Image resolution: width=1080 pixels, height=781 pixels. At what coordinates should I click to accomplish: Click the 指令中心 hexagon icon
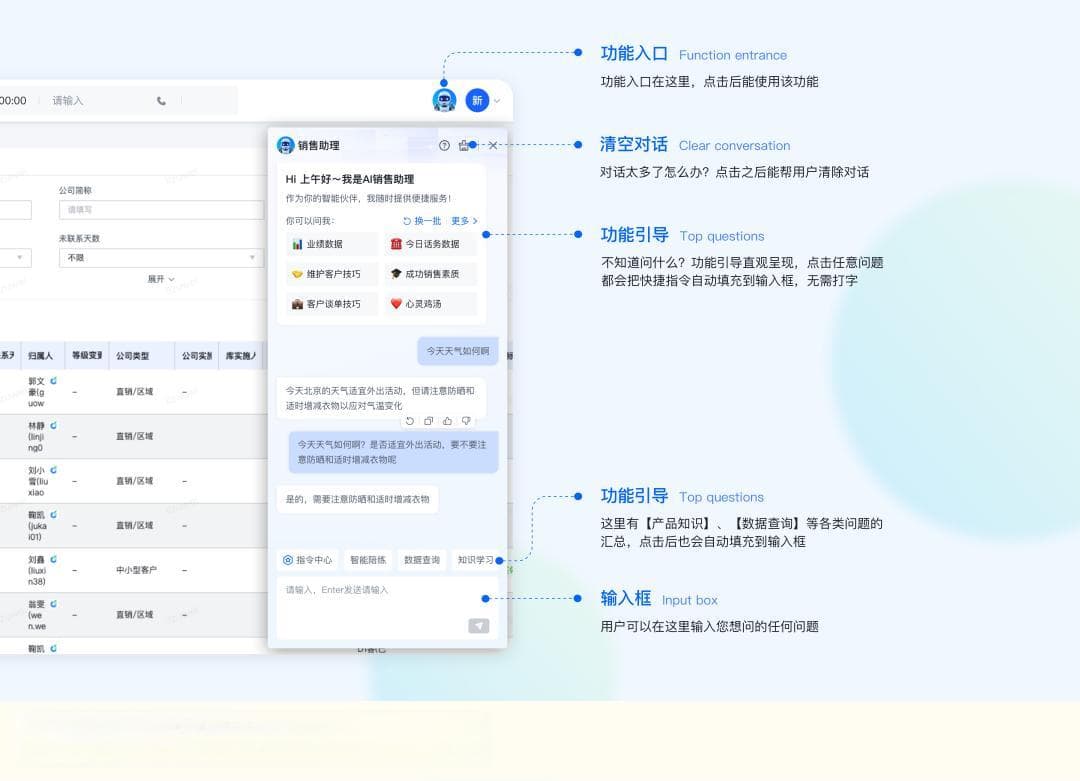(288, 560)
